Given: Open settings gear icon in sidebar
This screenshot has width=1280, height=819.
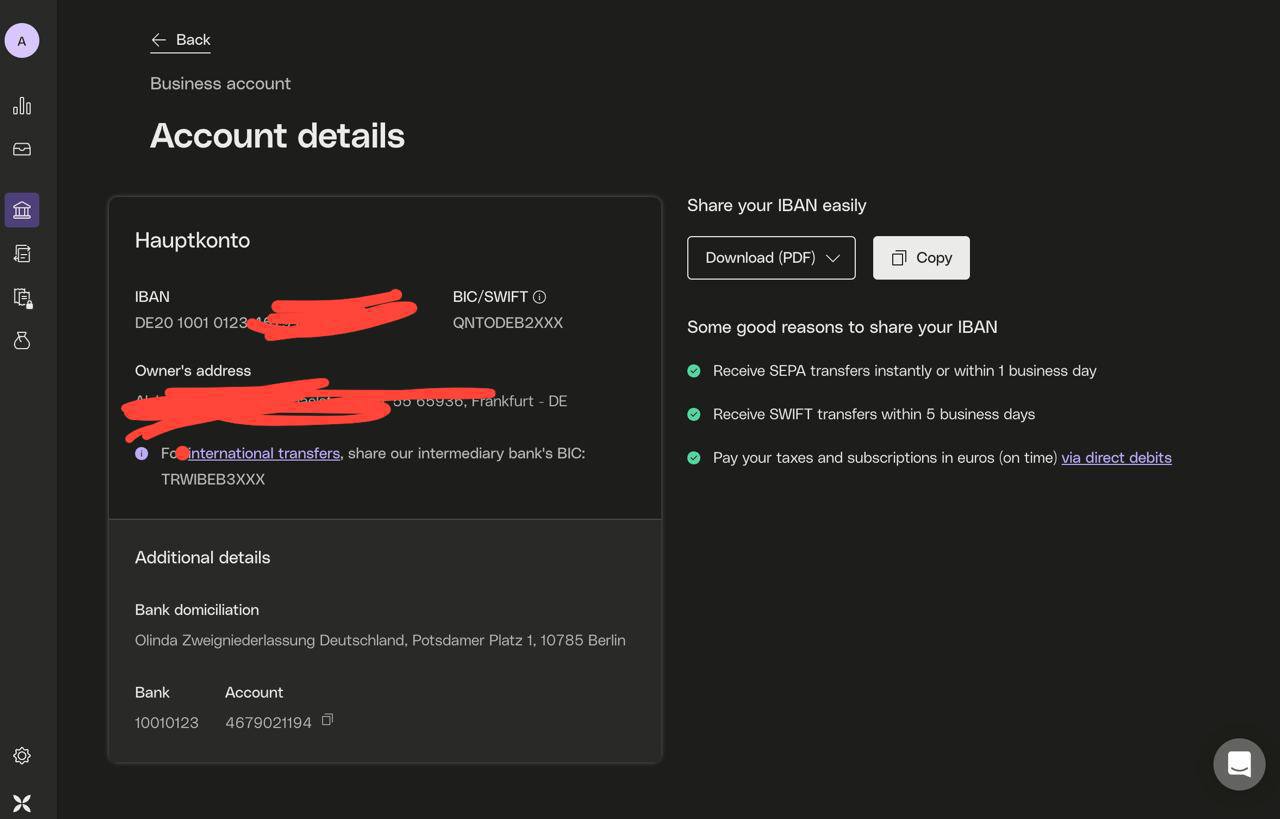Looking at the screenshot, I should point(22,756).
